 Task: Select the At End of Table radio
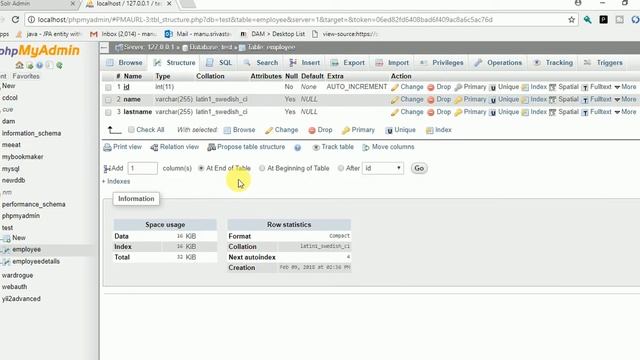point(201,168)
